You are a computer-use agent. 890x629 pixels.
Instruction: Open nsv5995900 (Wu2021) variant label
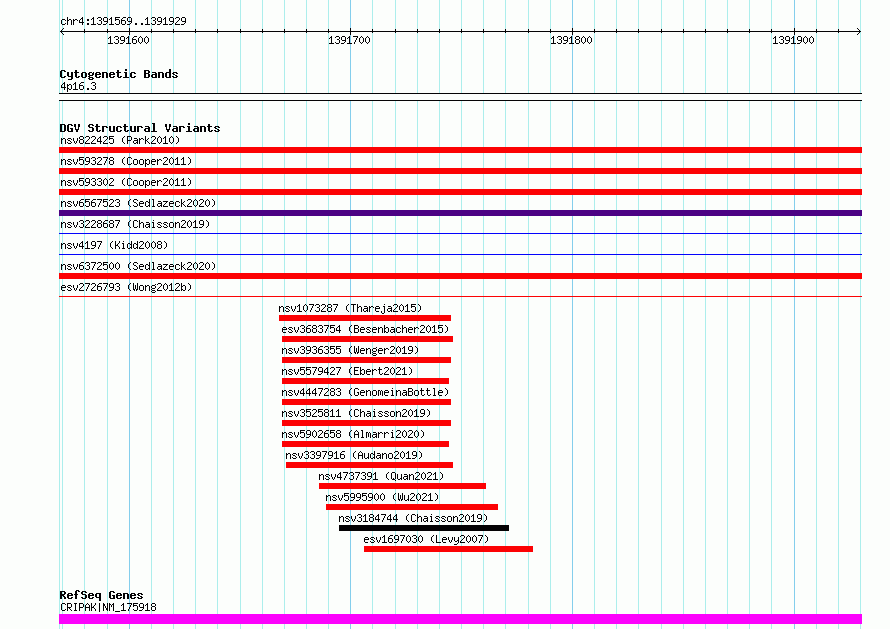pyautogui.click(x=383, y=497)
